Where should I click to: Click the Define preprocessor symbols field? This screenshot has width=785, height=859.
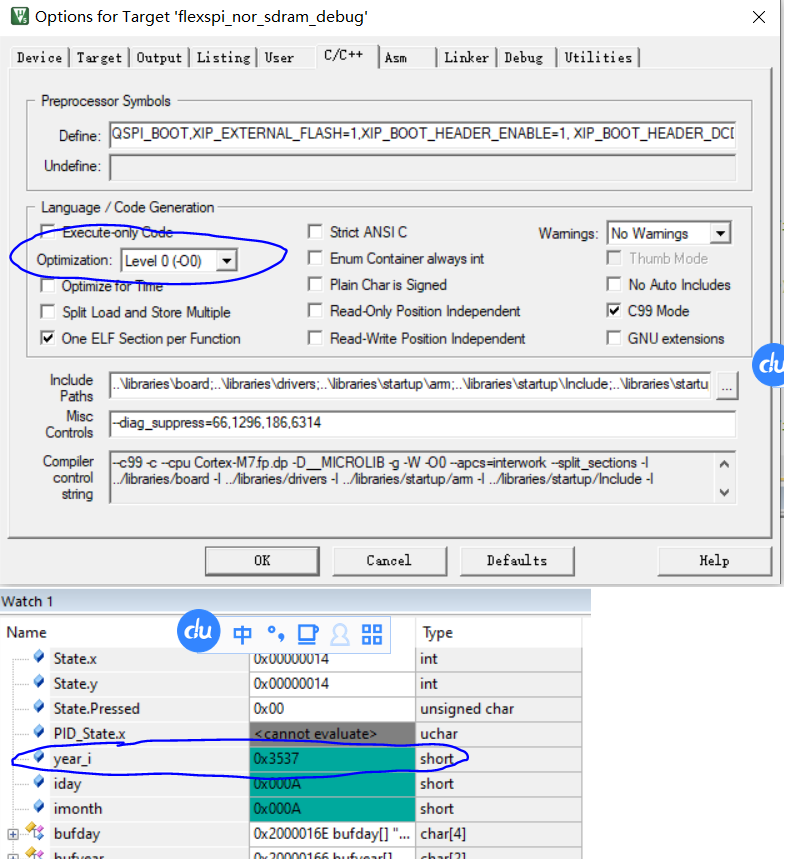(422, 134)
